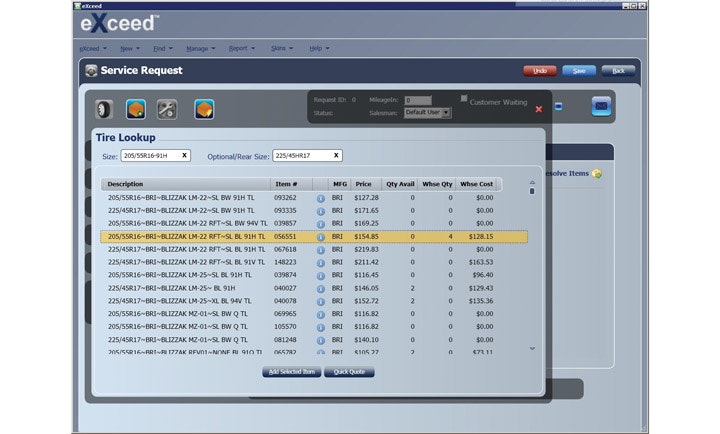Open the tire lookup icon
The height and width of the screenshot is (434, 720).
(x=104, y=110)
